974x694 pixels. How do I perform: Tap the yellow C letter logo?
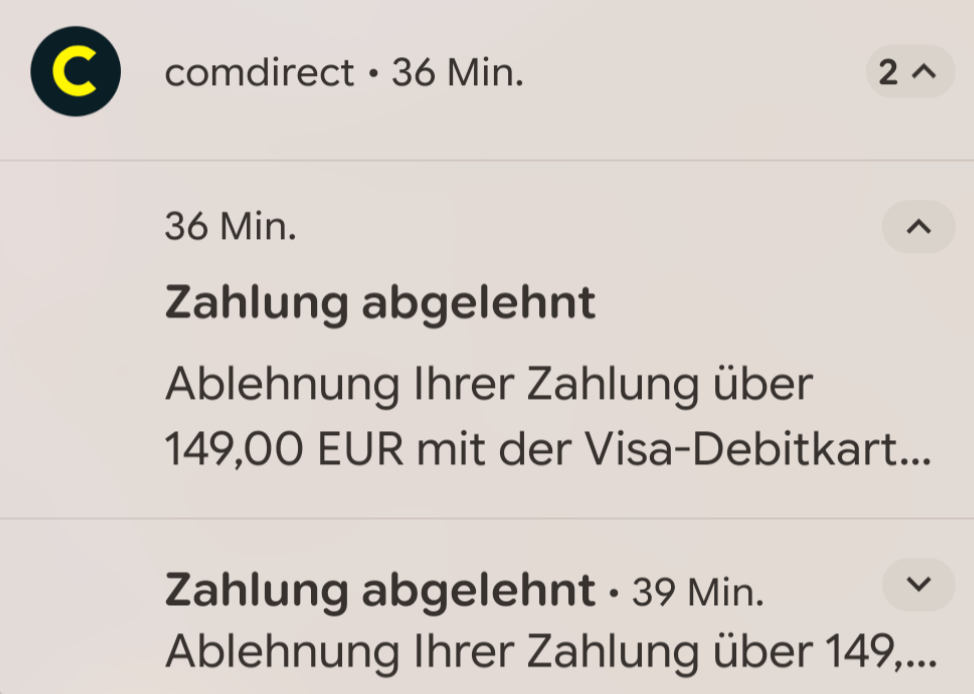click(x=75, y=71)
